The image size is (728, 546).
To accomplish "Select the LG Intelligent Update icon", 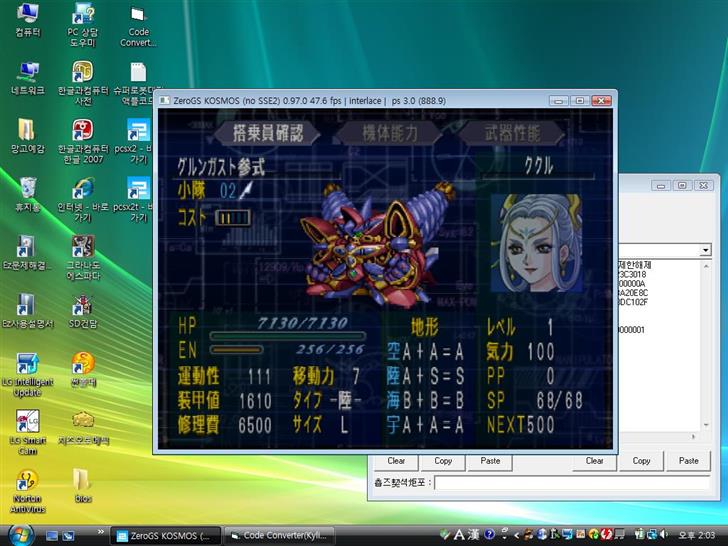I will click(27, 375).
